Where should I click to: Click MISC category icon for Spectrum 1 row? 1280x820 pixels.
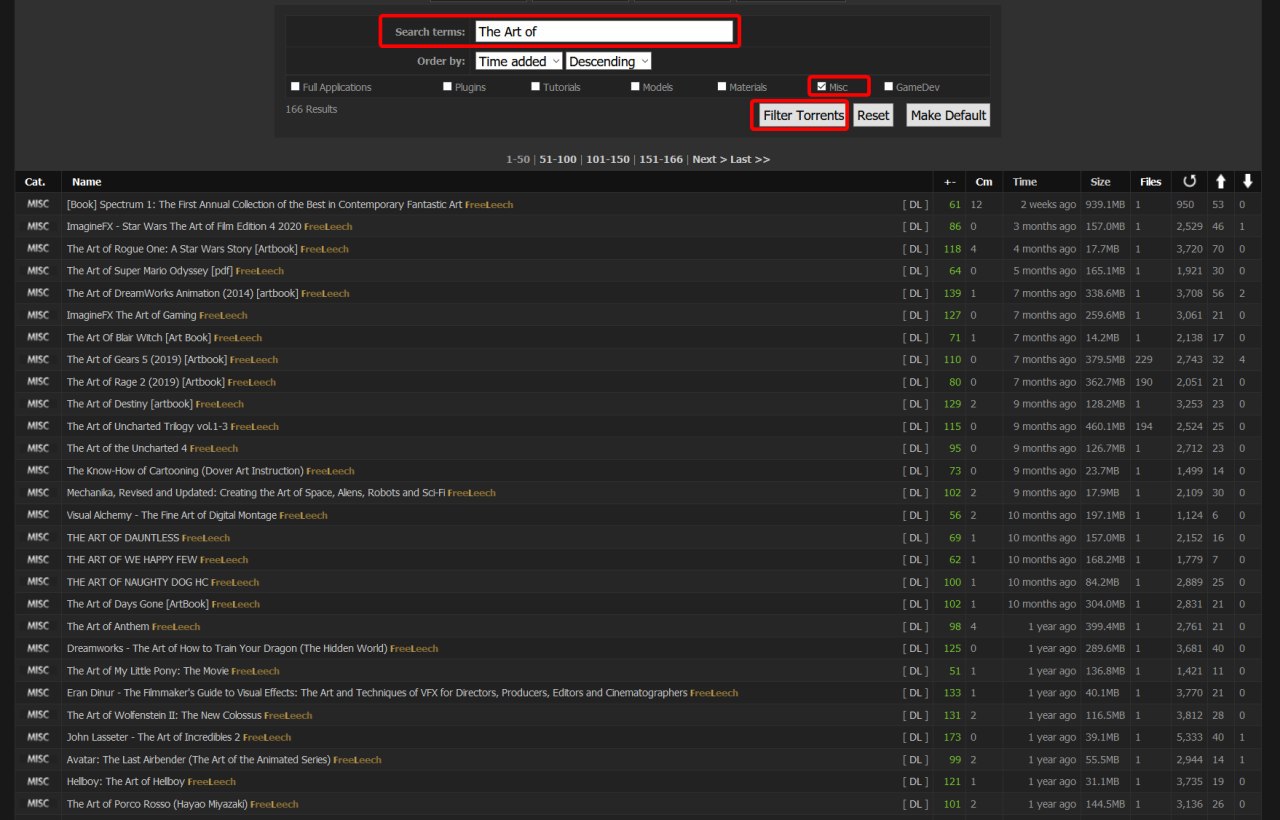(38, 204)
